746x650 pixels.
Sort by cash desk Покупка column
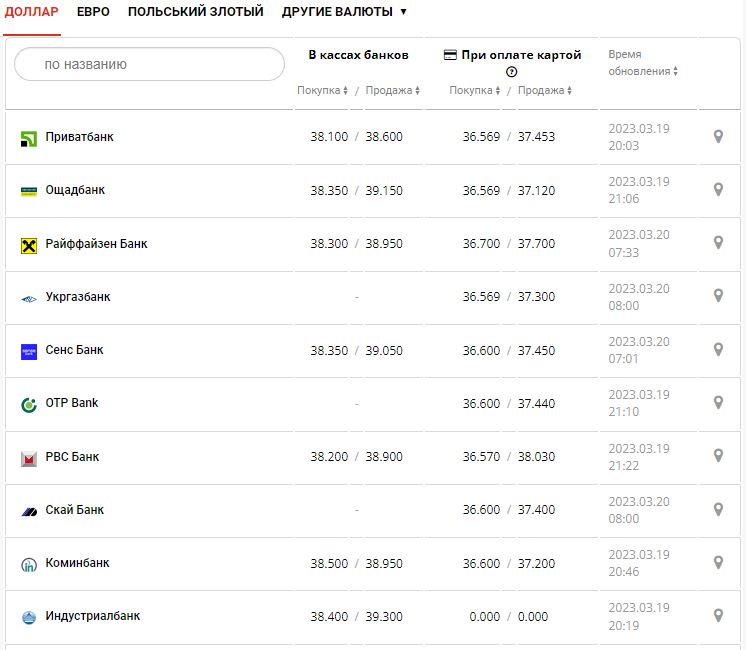click(322, 91)
